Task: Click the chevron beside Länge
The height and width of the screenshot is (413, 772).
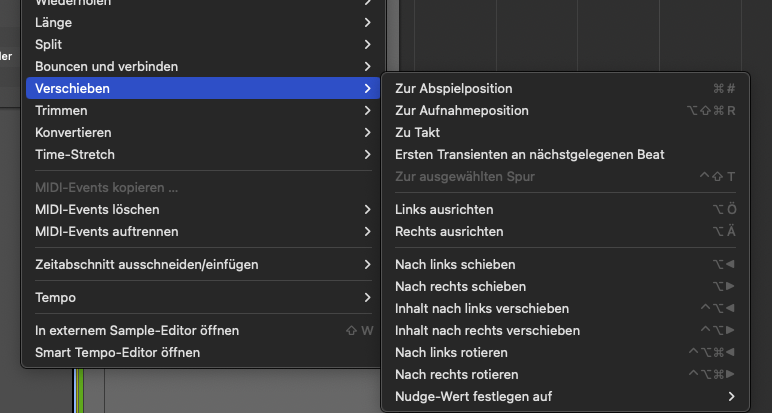Action: (367, 23)
